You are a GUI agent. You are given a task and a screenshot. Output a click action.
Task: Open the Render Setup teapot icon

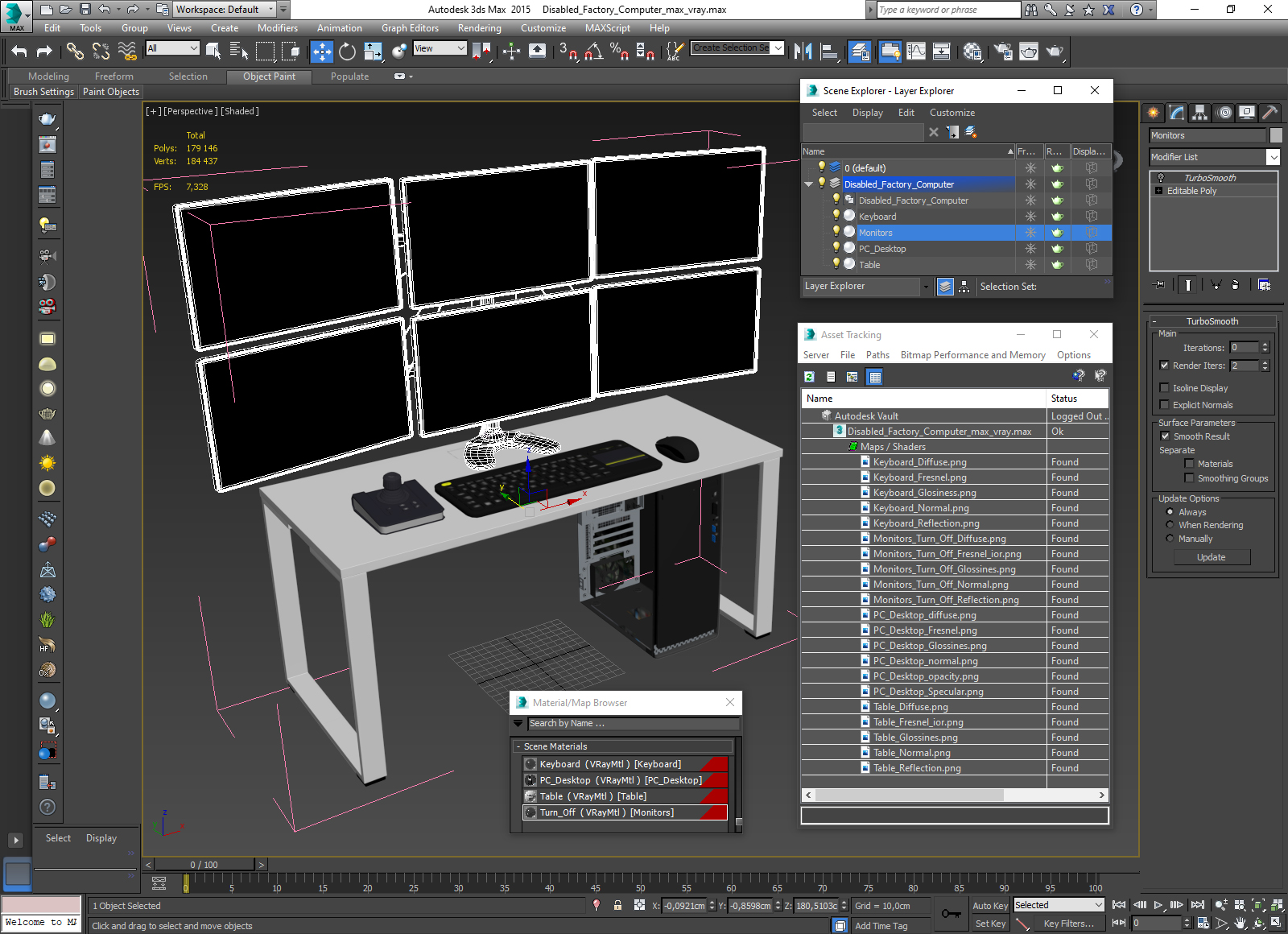pos(1002,52)
